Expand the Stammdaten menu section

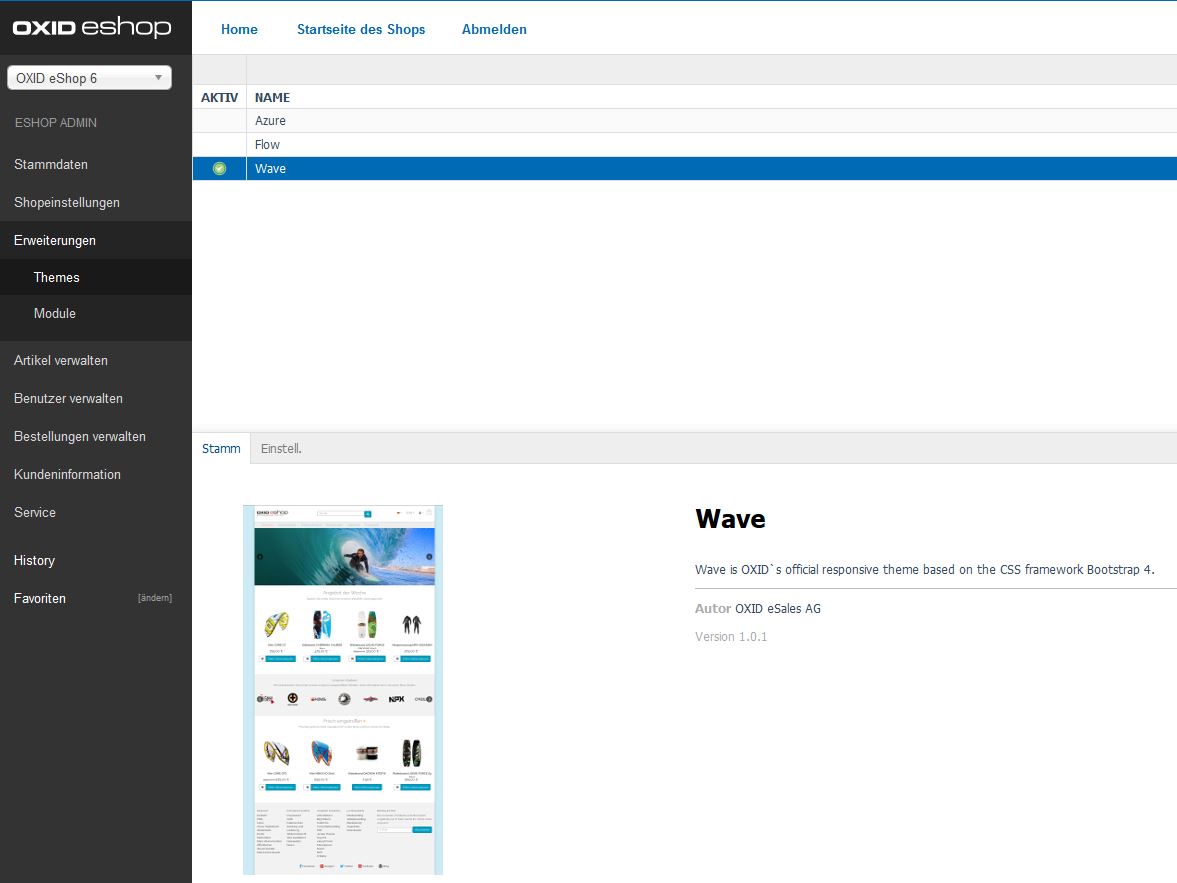[x=51, y=164]
